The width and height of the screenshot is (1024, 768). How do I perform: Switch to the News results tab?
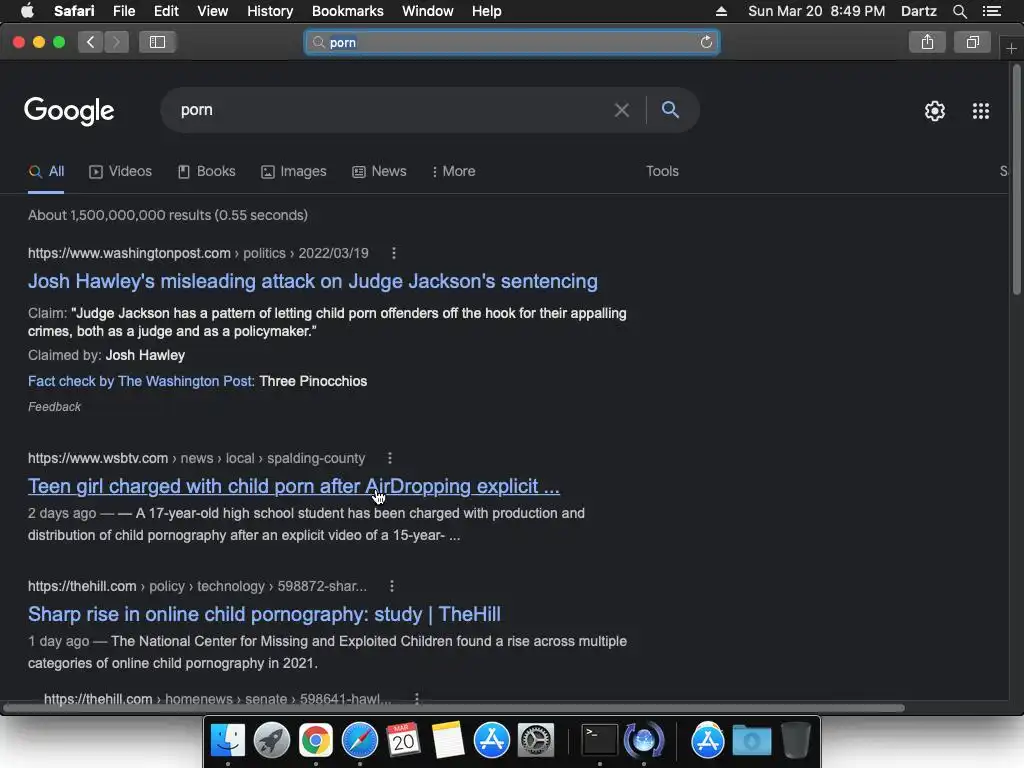379,171
